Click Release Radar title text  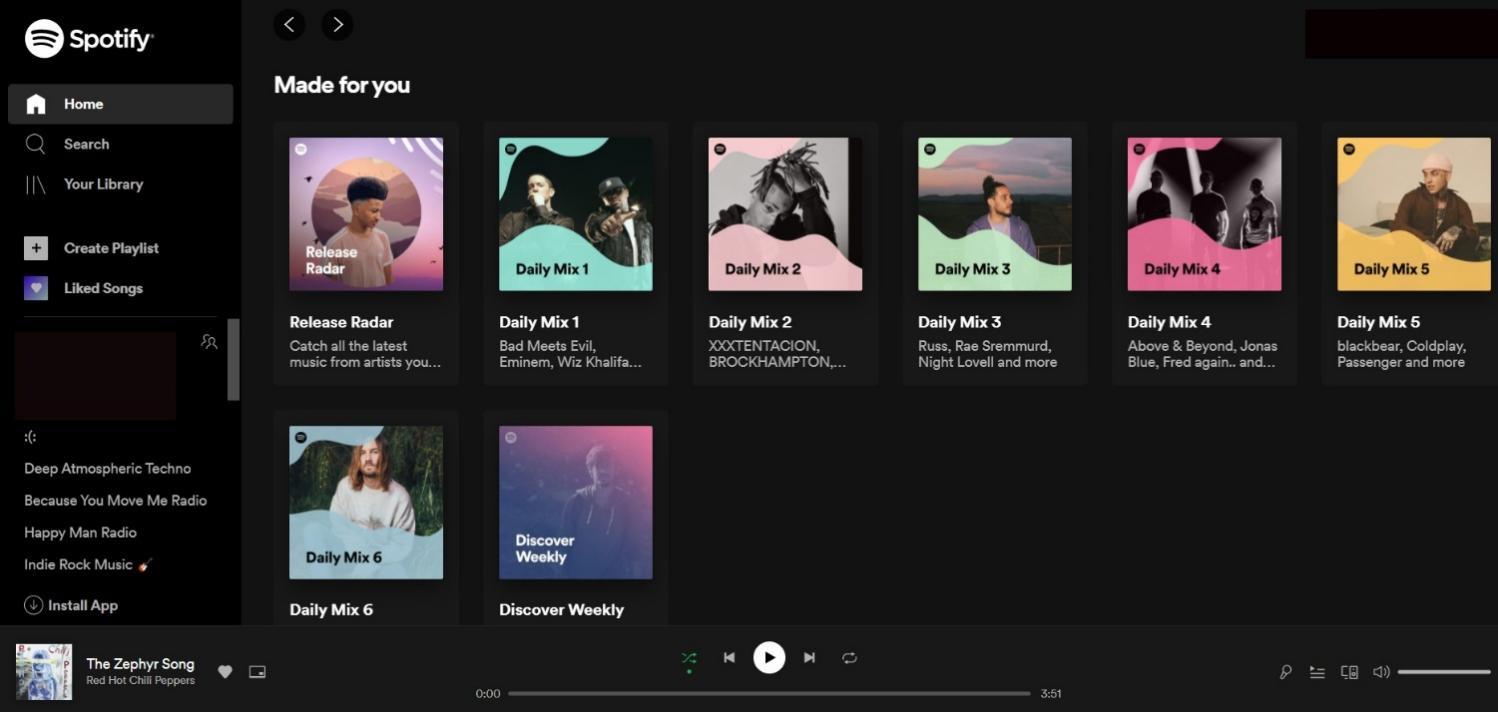[341, 322]
